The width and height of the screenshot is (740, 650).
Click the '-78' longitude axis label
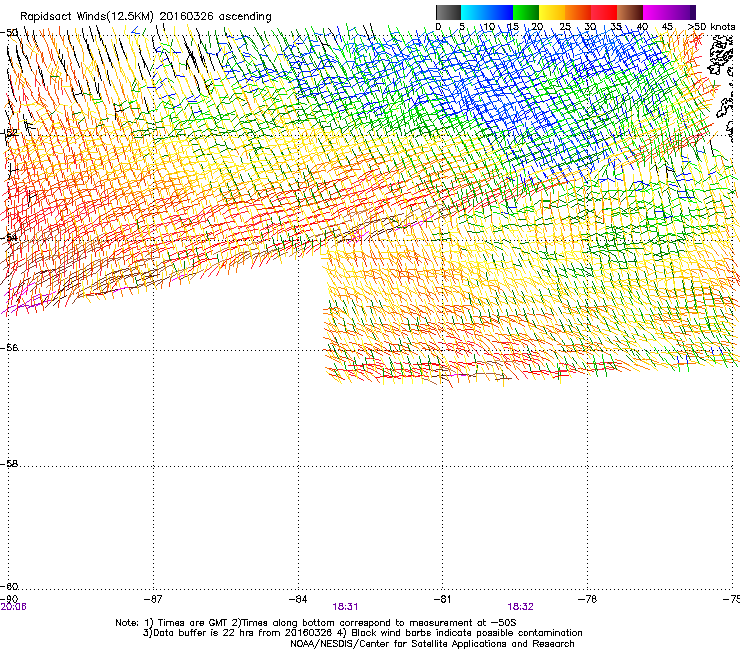(587, 599)
